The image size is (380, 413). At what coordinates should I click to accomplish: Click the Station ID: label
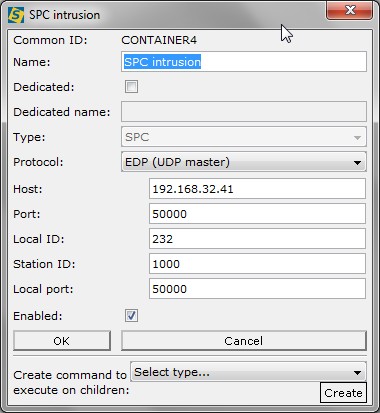[x=44, y=264]
